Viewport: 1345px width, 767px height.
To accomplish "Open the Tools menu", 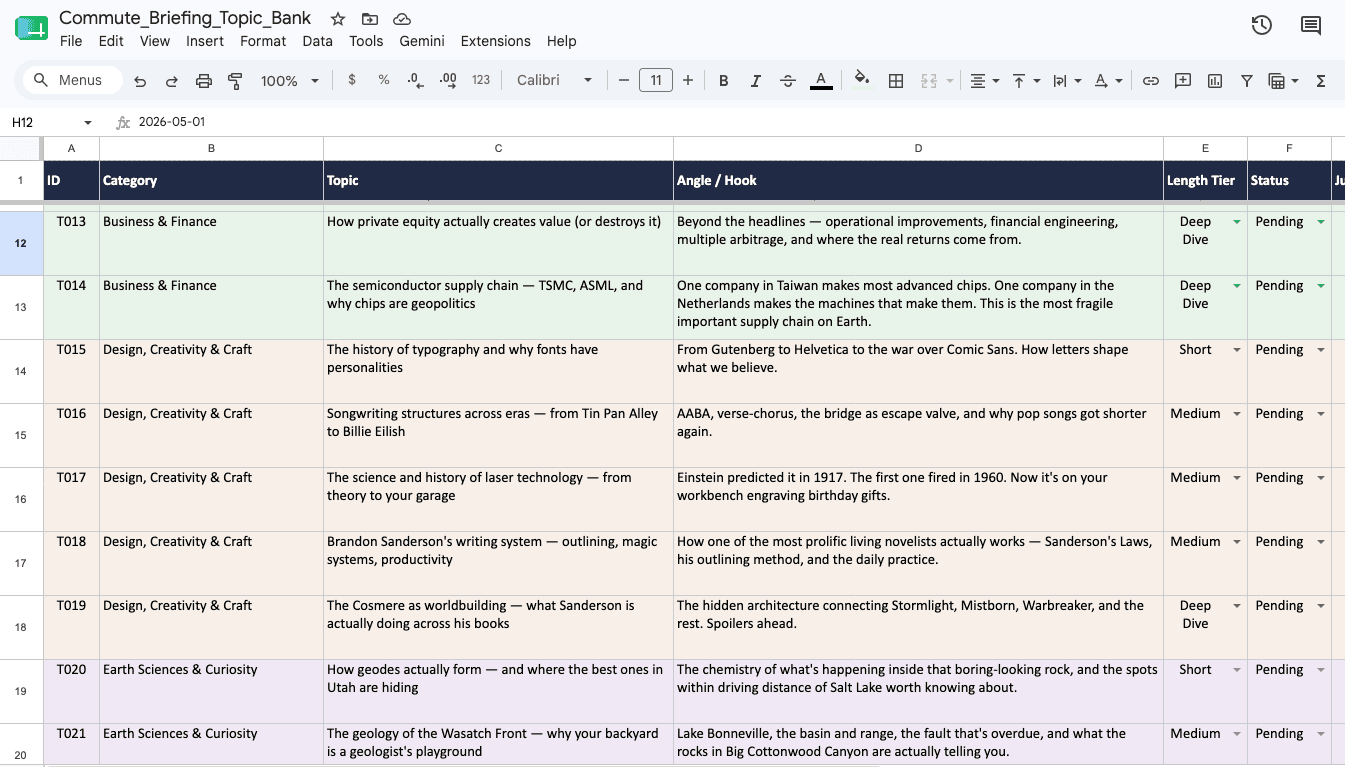I will point(366,41).
